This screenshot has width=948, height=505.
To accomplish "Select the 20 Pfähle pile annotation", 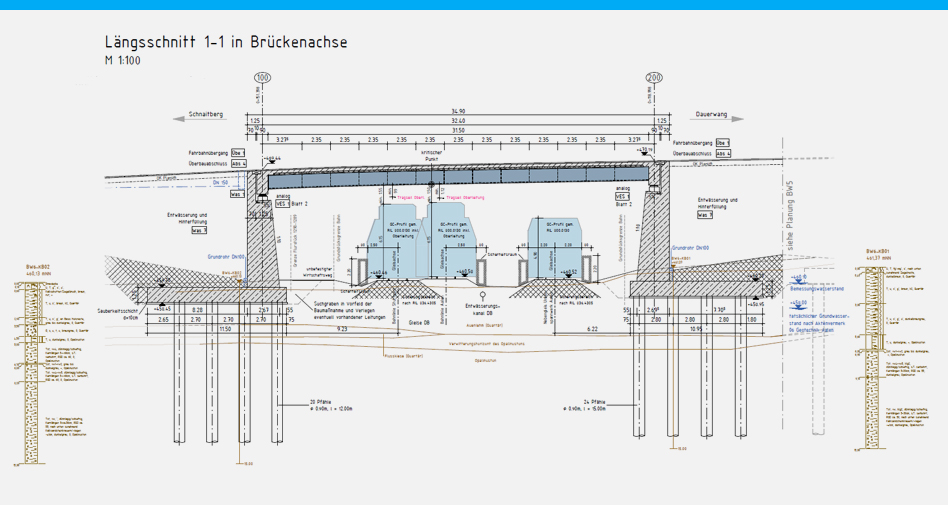I will pos(330,405).
